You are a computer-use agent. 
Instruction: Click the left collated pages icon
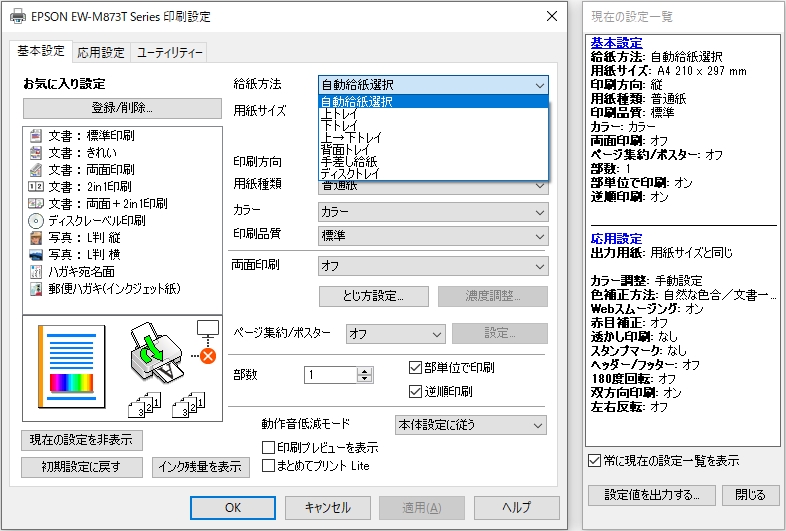point(144,405)
